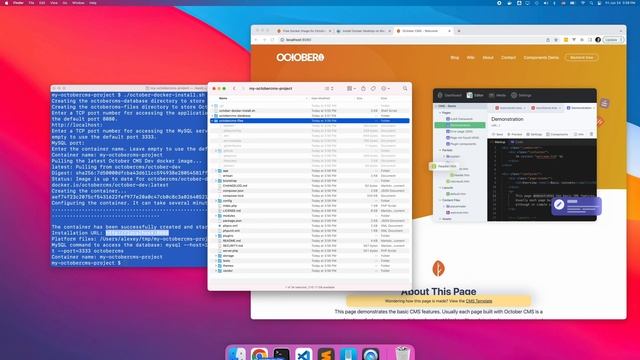Select composer.lock in Finder list
640x360 pixels.
pyautogui.click(x=310, y=196)
